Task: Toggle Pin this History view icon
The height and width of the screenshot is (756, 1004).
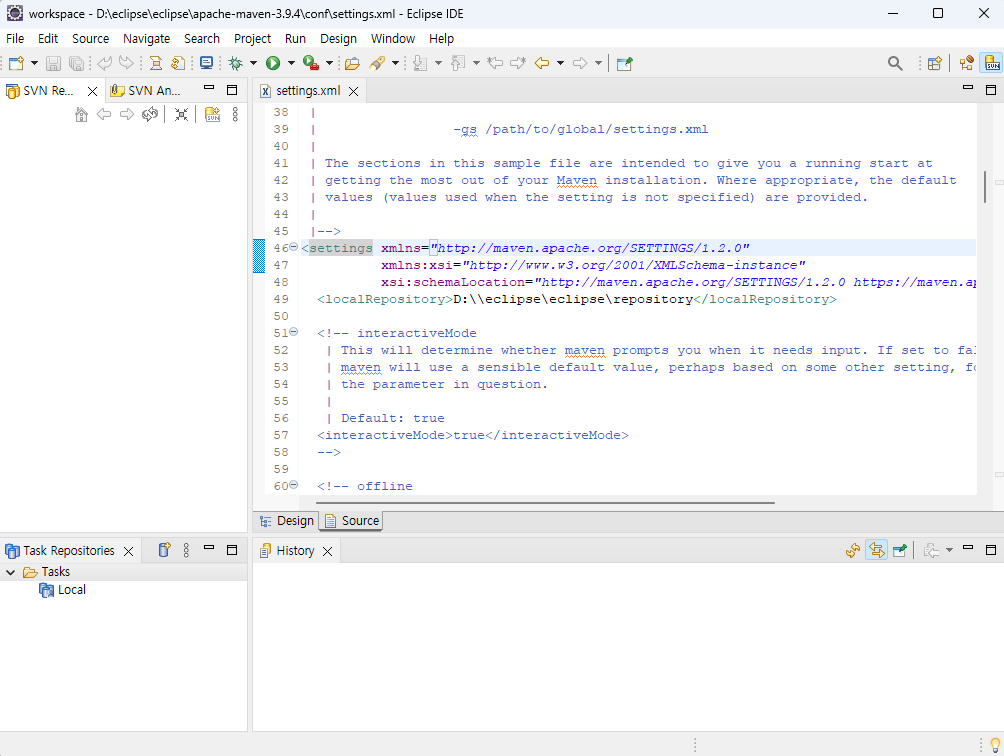Action: (900, 551)
